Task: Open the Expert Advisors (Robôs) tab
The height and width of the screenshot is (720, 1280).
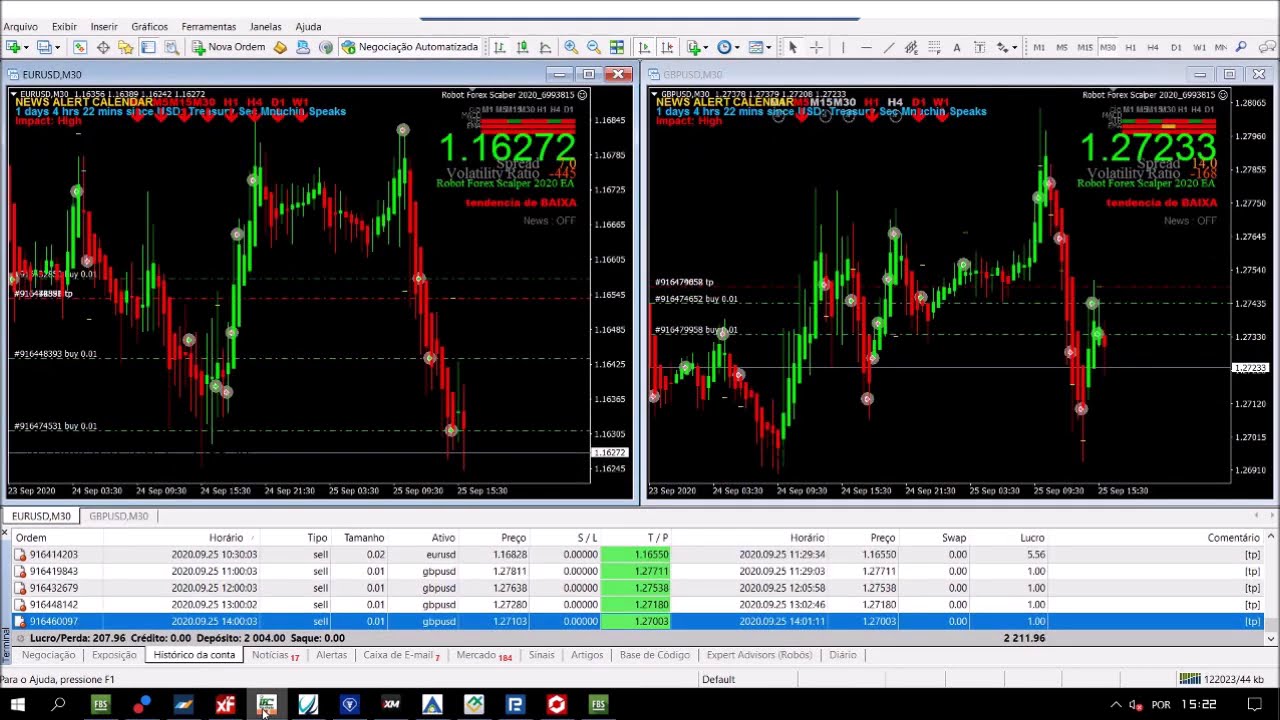Action: [759, 655]
